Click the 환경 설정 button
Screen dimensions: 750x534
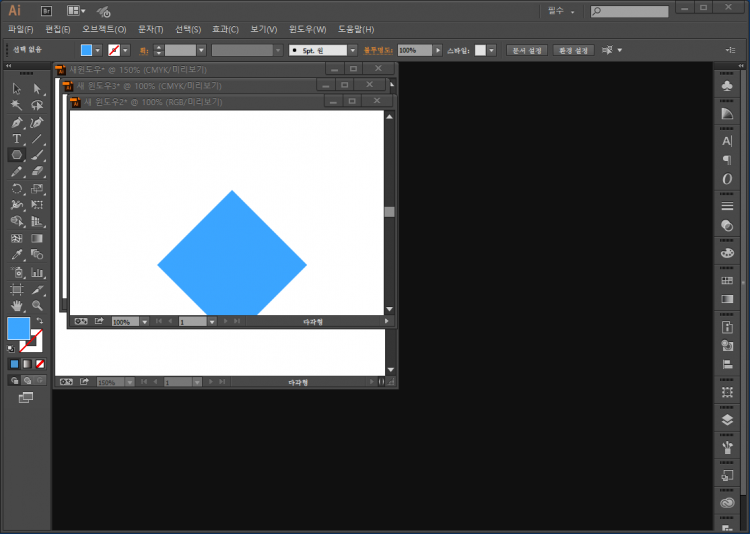(x=574, y=50)
